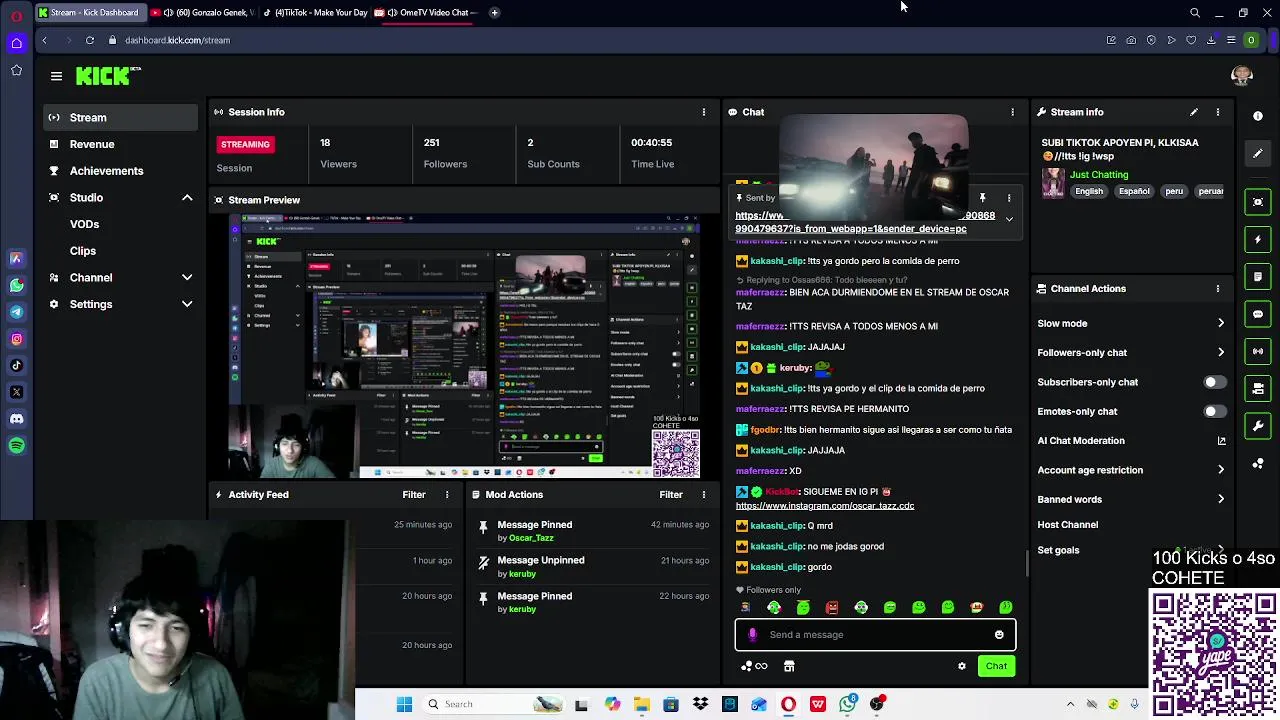
Task: Click the info icon in right rail
Action: pyautogui.click(x=1258, y=116)
